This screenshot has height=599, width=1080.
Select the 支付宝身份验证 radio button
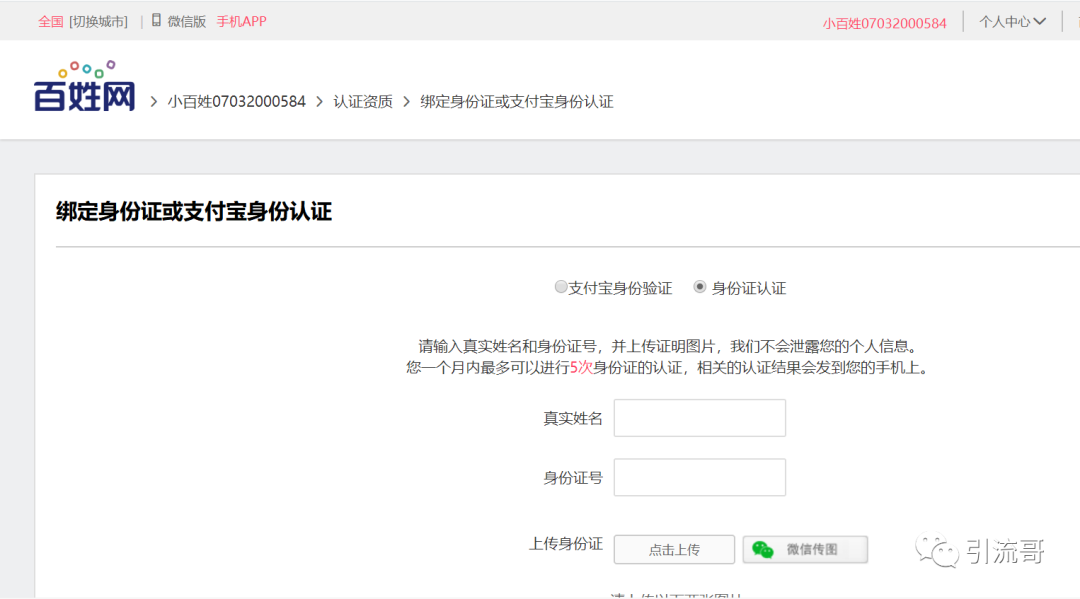point(561,288)
